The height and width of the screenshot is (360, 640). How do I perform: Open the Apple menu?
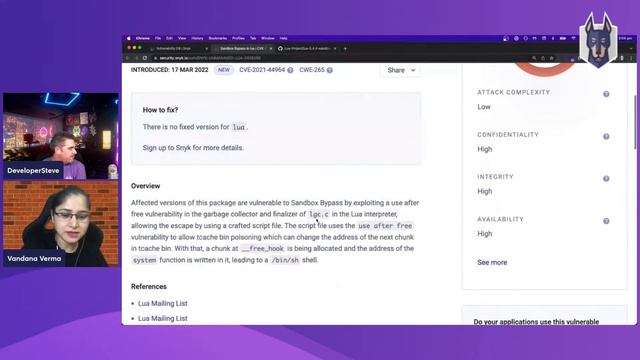(129, 38)
